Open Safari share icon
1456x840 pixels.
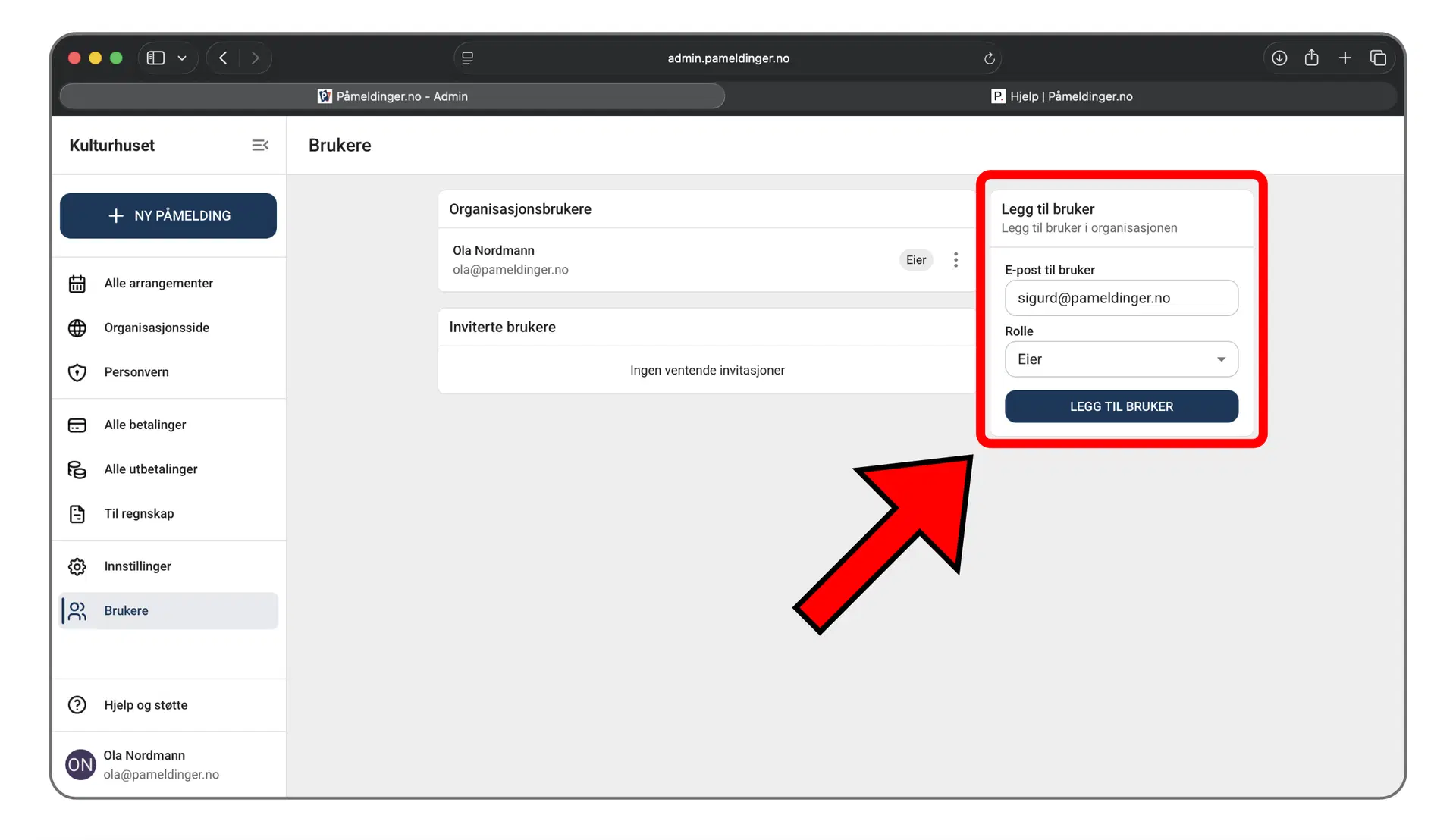pyautogui.click(x=1311, y=58)
